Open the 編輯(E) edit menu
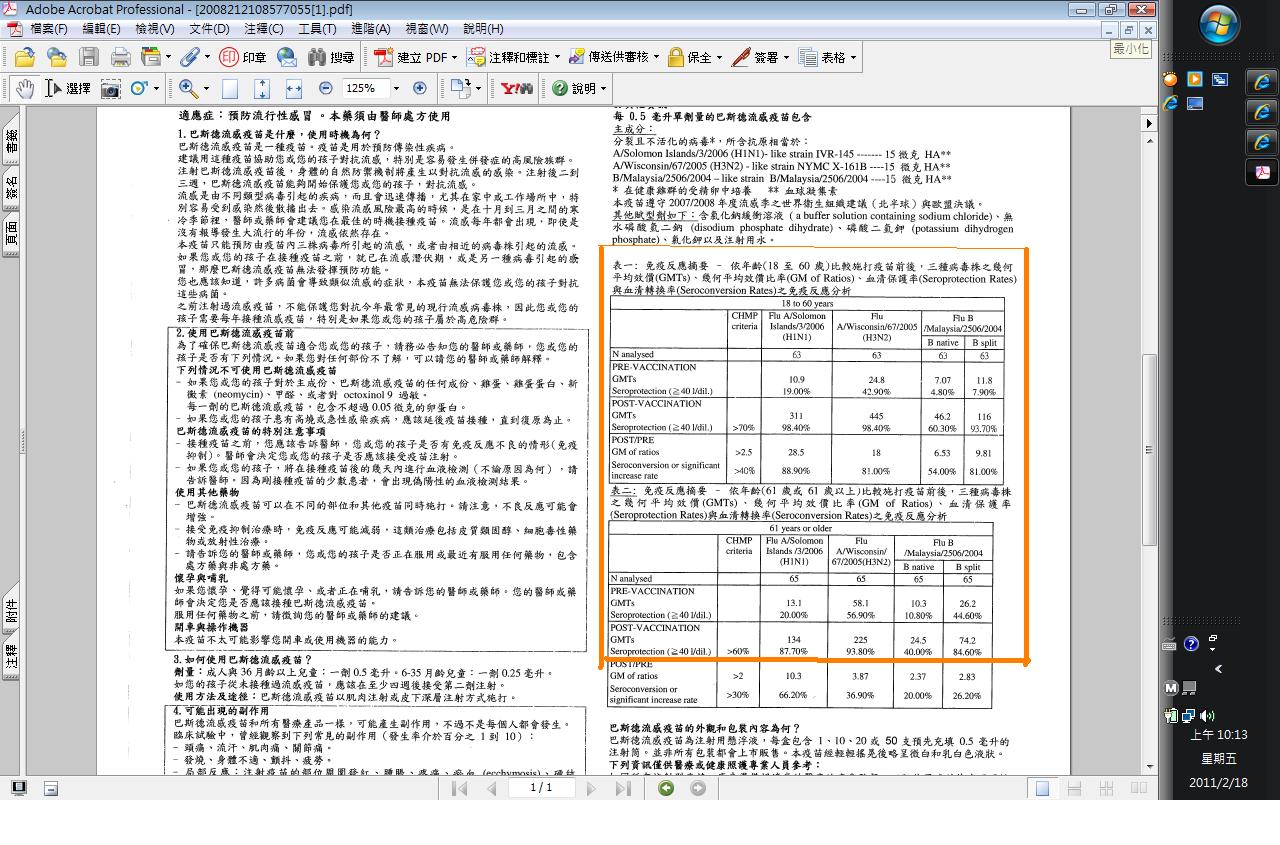The height and width of the screenshot is (845, 1280). 102,29
